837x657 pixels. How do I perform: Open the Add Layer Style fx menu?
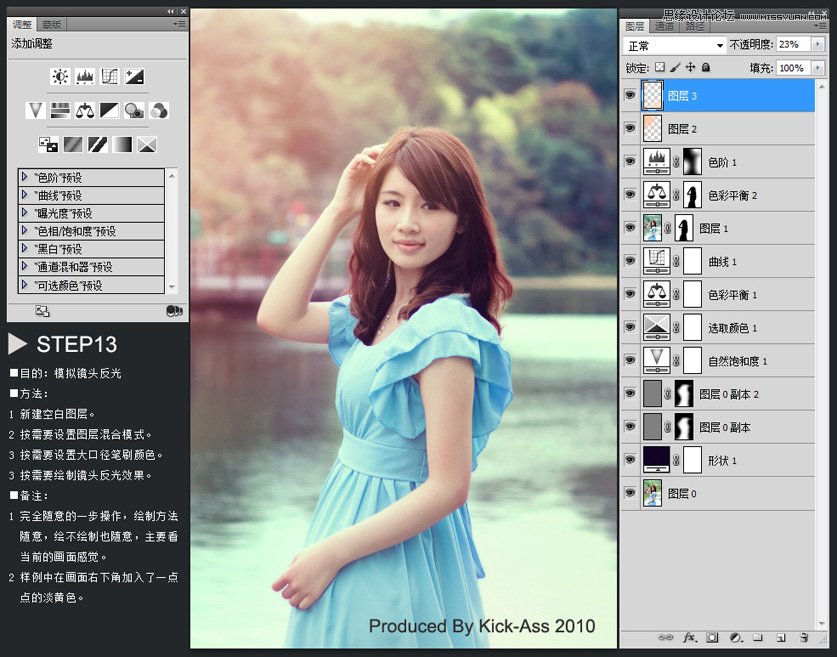pos(688,638)
